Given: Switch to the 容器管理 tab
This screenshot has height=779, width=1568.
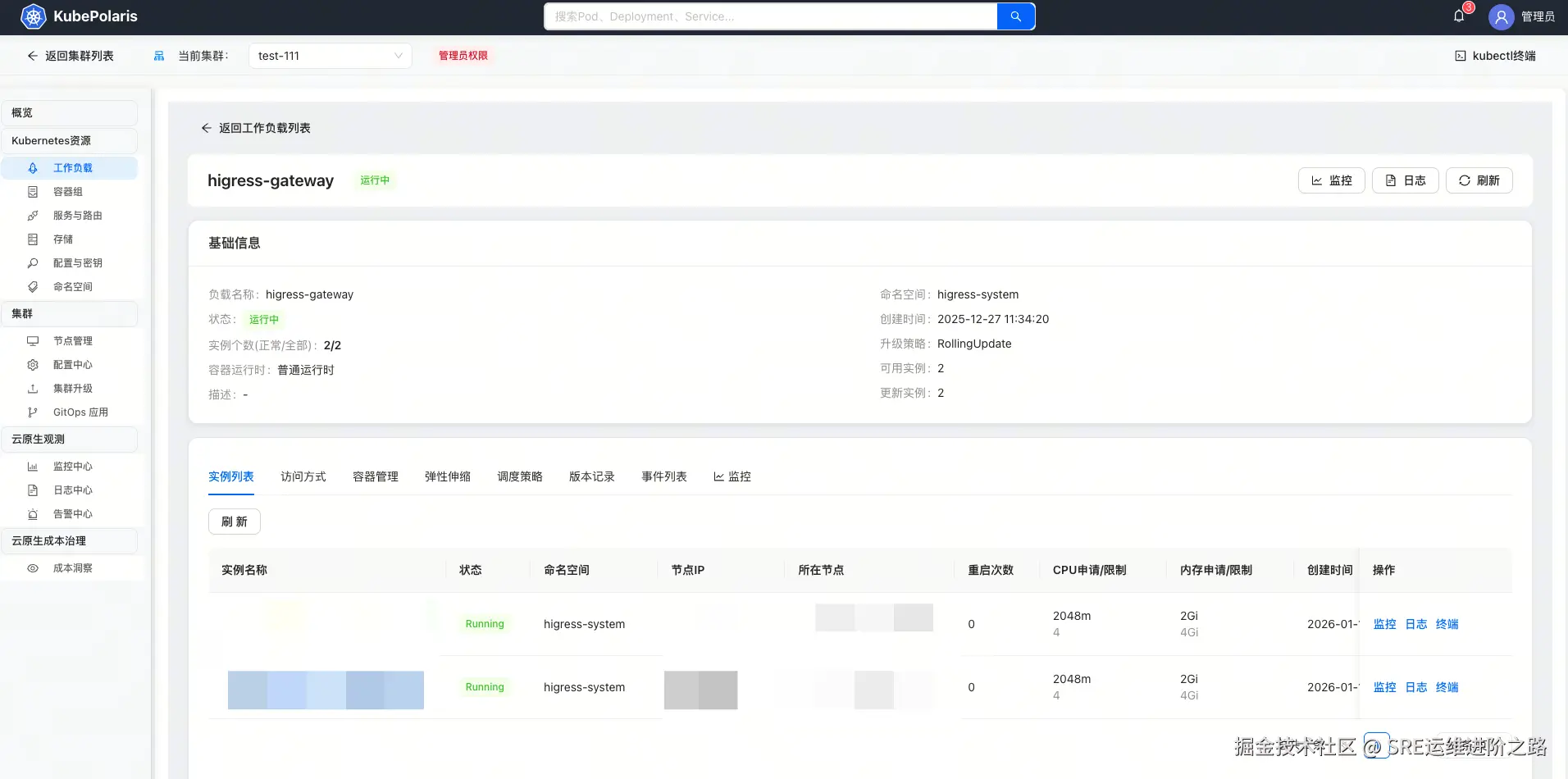Looking at the screenshot, I should (376, 476).
